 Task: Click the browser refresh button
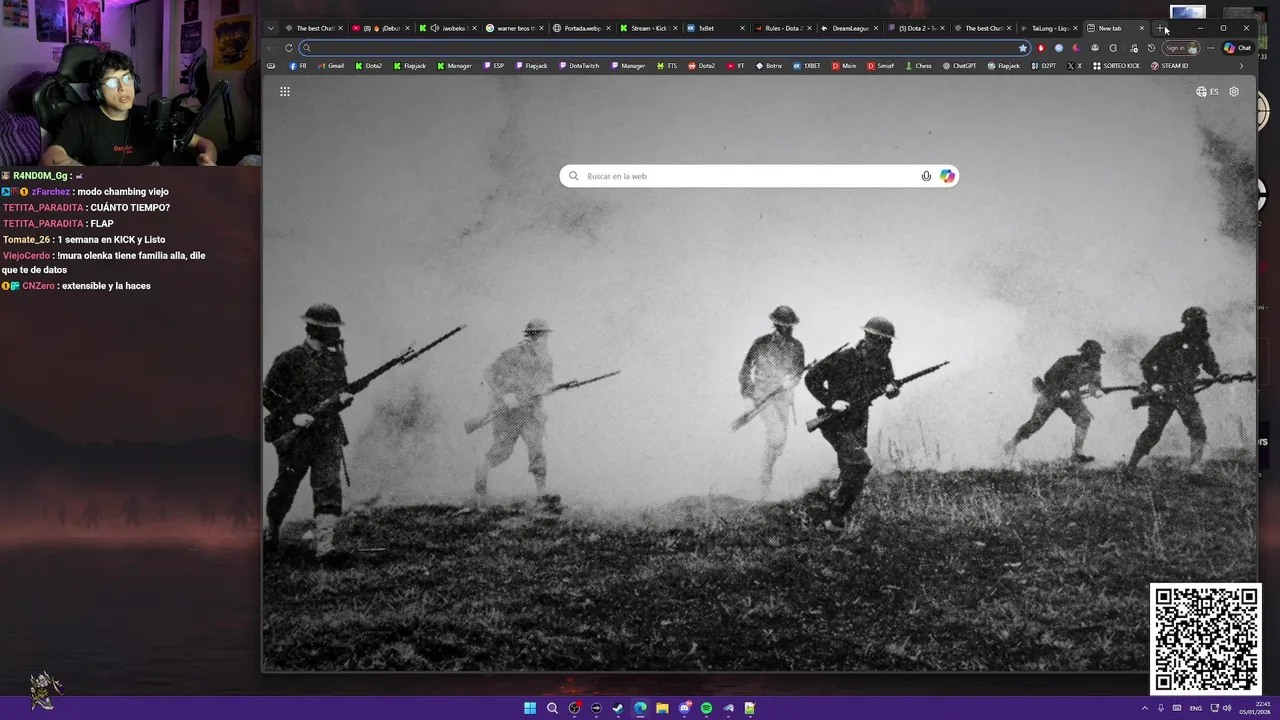[x=289, y=48]
